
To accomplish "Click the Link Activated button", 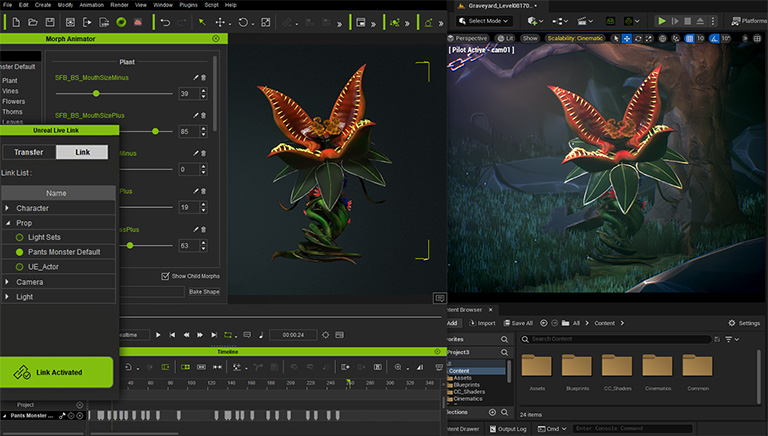I will coord(56,372).
